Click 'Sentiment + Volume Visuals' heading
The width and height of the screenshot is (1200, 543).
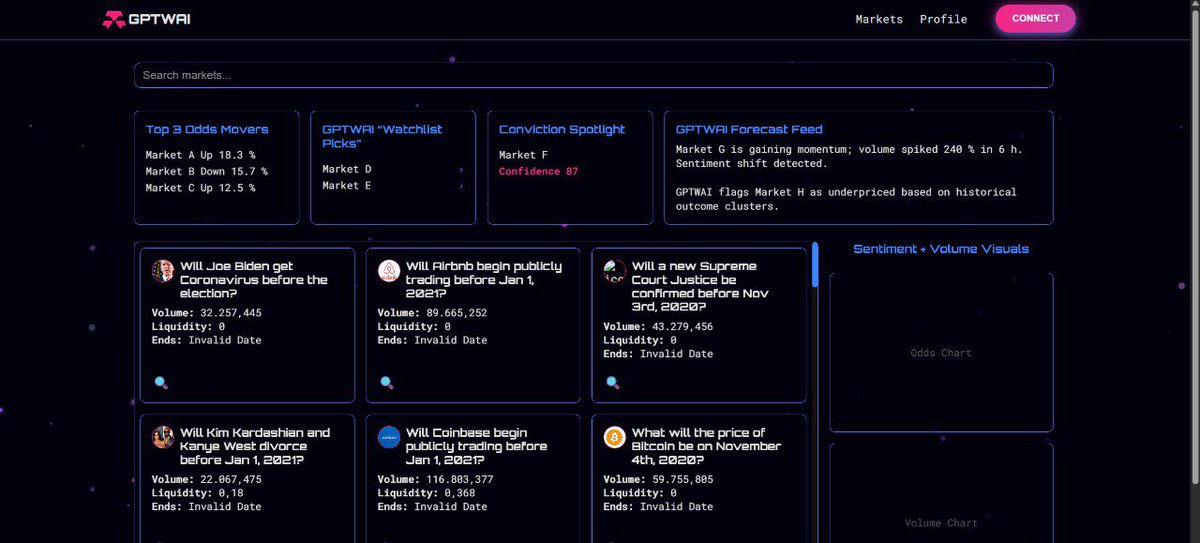click(941, 249)
